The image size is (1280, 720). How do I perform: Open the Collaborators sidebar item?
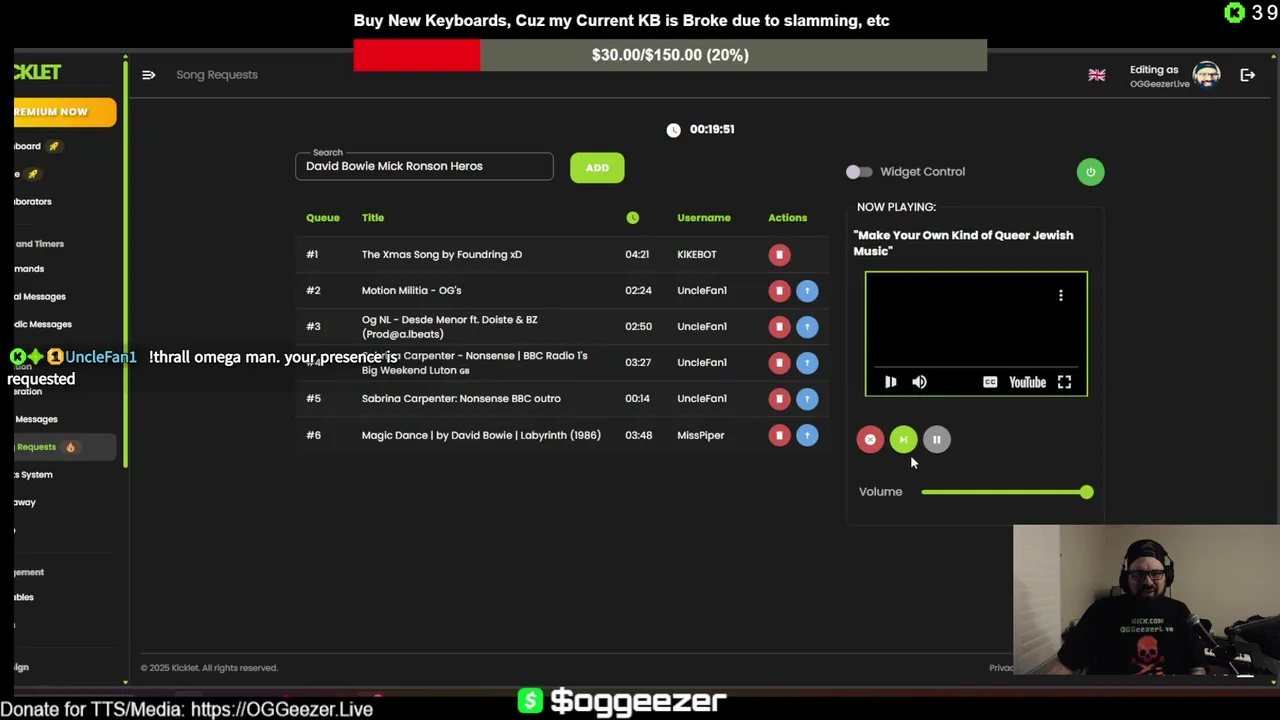(33, 202)
